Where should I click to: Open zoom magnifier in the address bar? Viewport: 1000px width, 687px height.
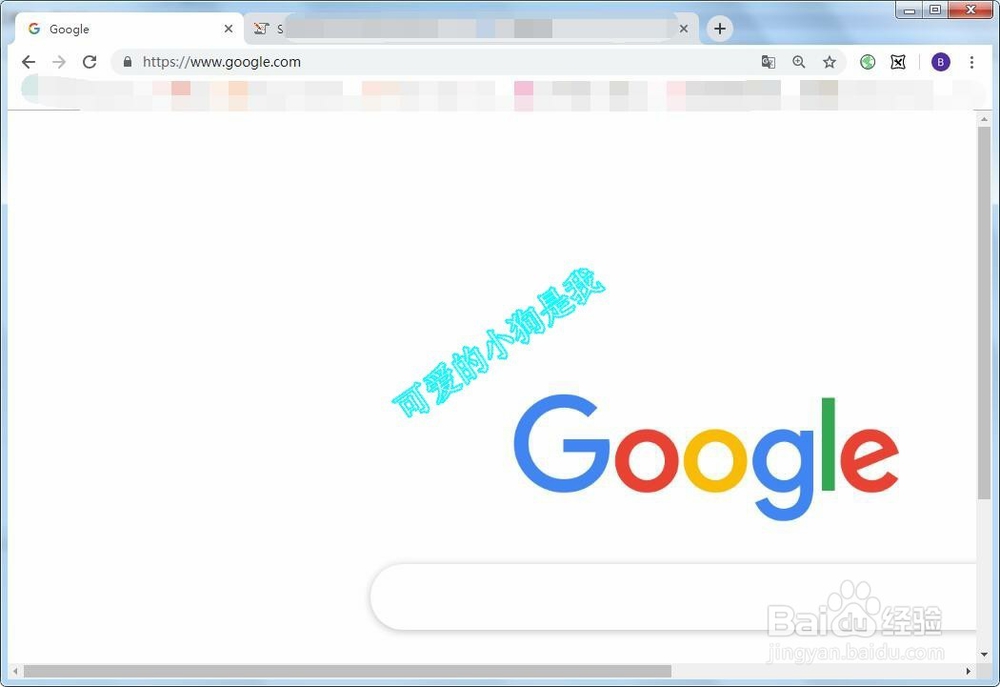point(798,62)
